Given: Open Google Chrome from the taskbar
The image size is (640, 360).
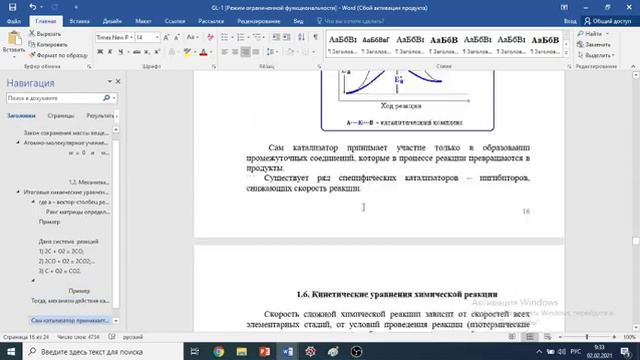Looking at the screenshot, I should (219, 351).
